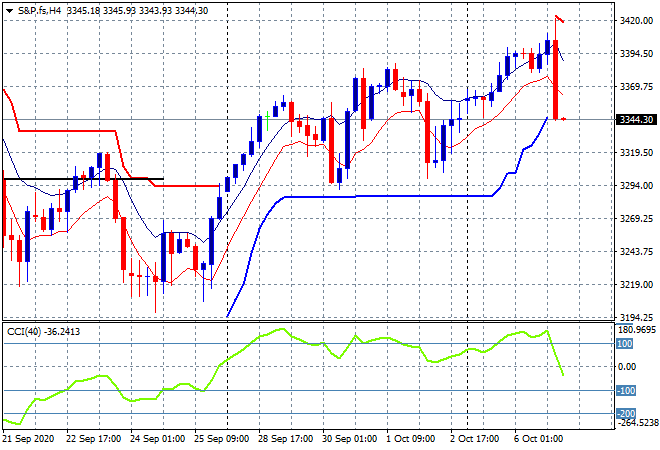Image resolution: width=660 pixels, height=450 pixels.
Task: Click the CCI 100 level label
Action: pyautogui.click(x=625, y=344)
